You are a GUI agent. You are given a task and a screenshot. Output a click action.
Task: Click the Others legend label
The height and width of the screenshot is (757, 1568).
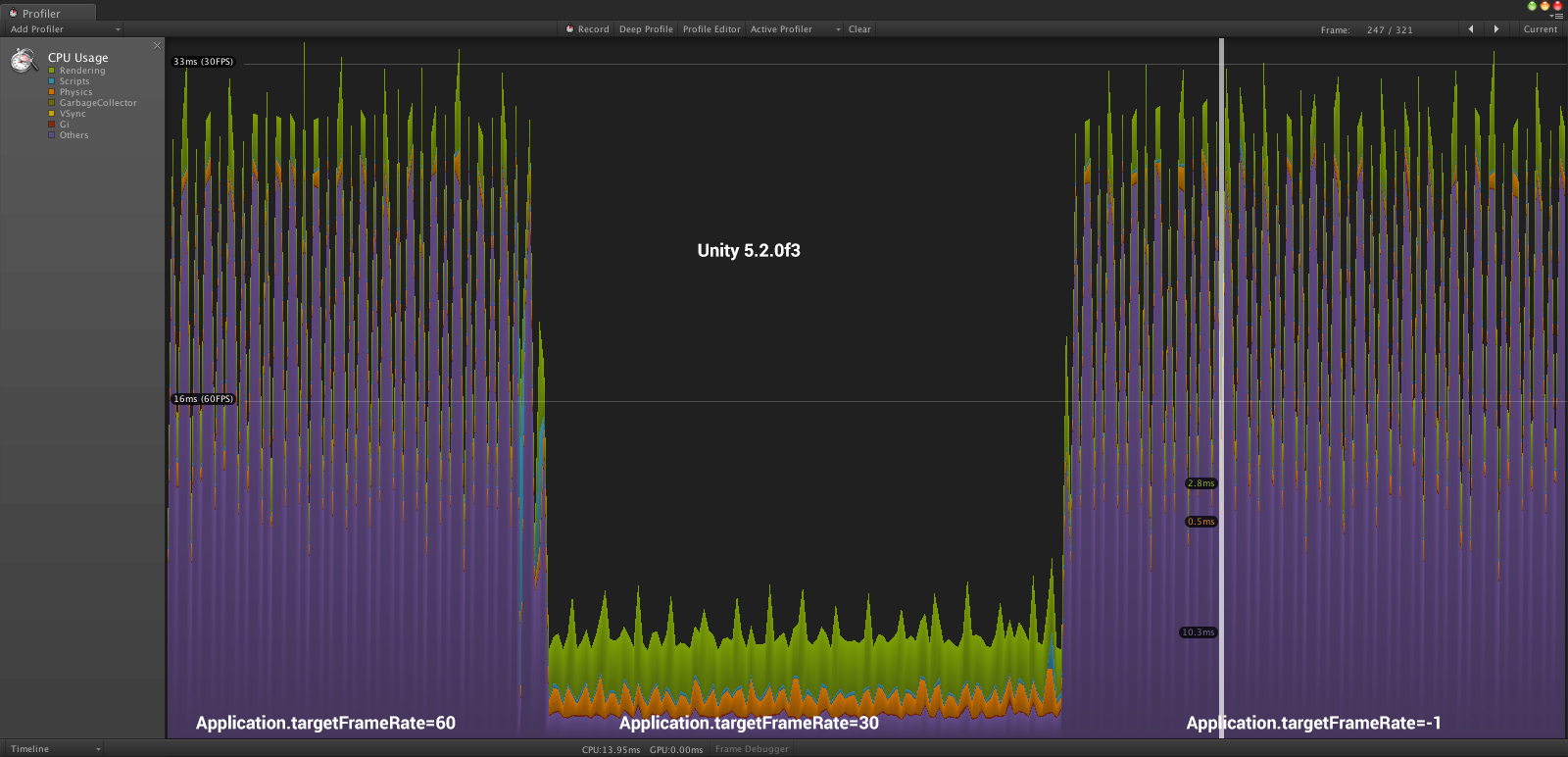[73, 135]
